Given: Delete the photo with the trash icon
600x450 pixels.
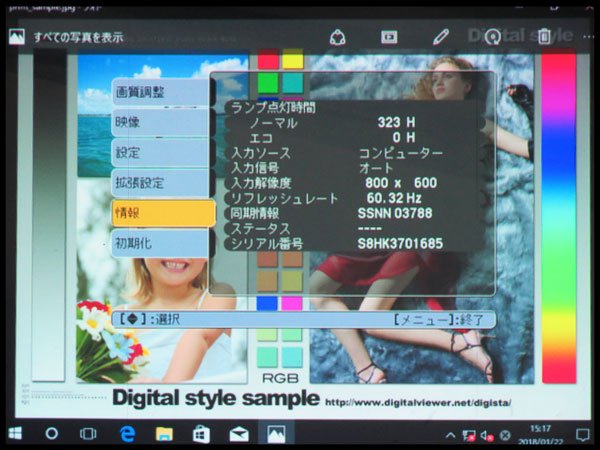Looking at the screenshot, I should (544, 37).
